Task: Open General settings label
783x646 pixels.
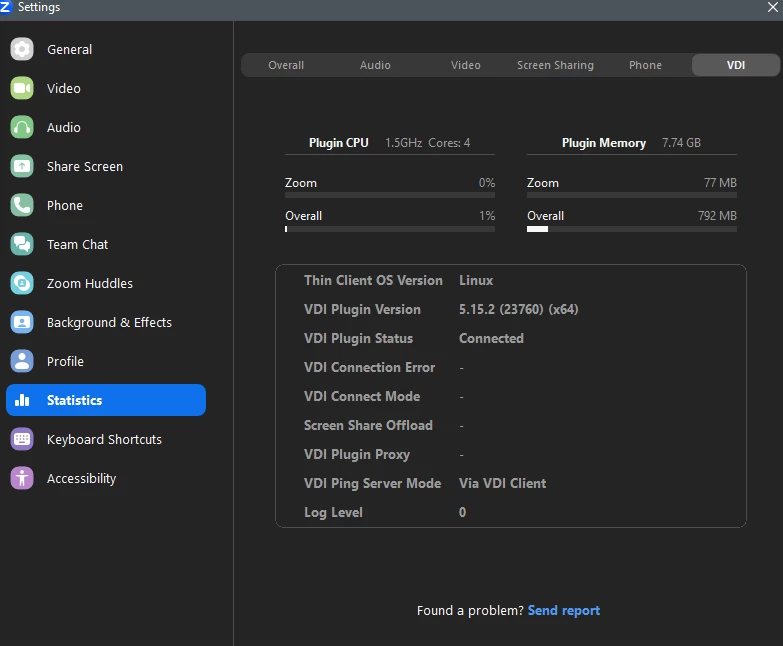Action: [x=69, y=49]
